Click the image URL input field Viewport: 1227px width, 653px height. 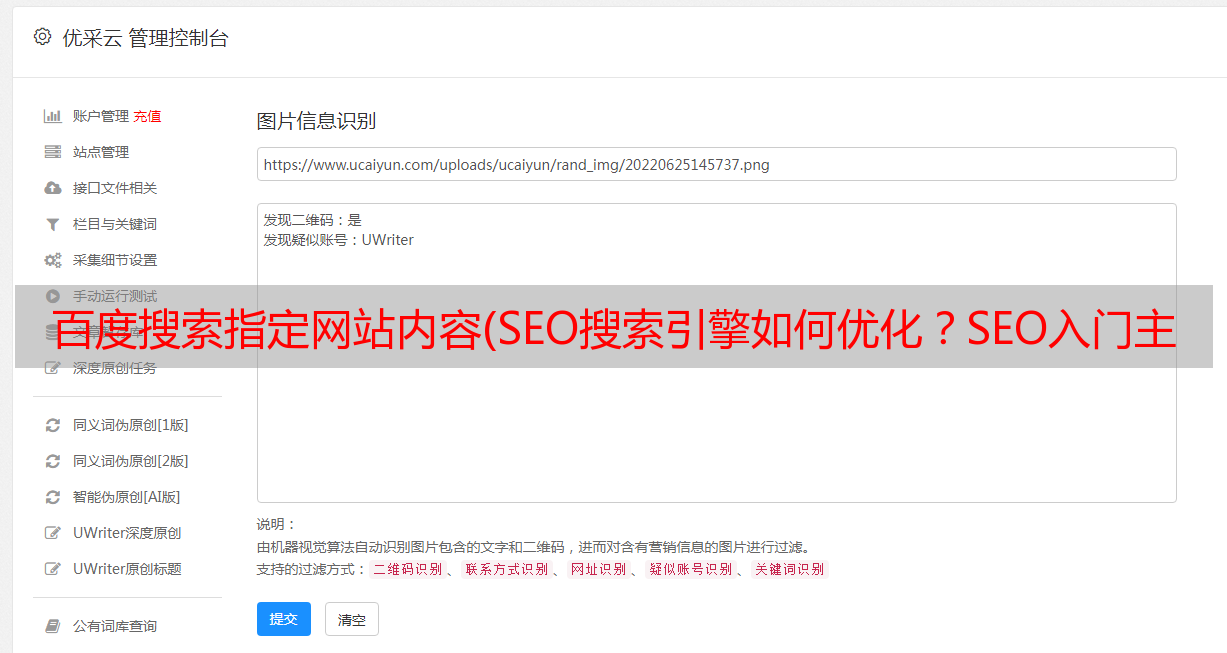coord(716,164)
